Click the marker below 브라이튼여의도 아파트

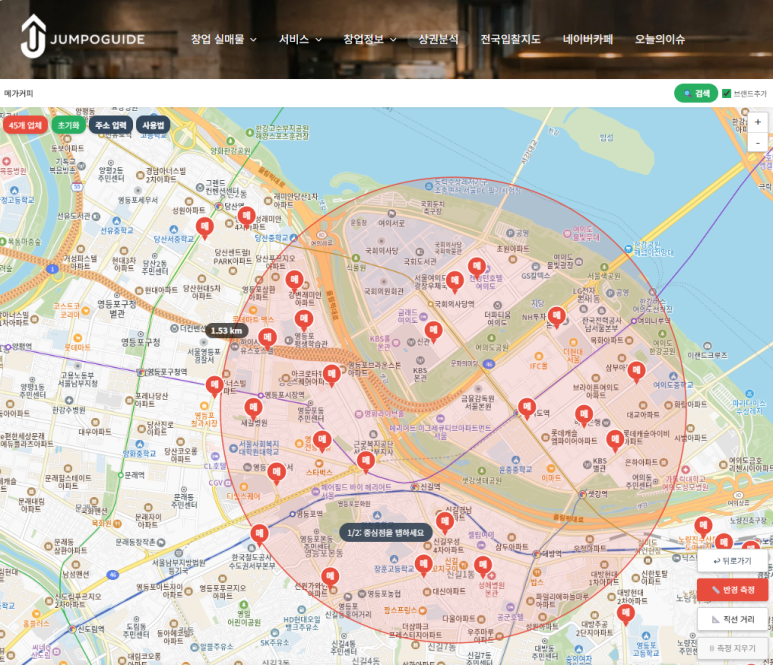click(x=584, y=416)
